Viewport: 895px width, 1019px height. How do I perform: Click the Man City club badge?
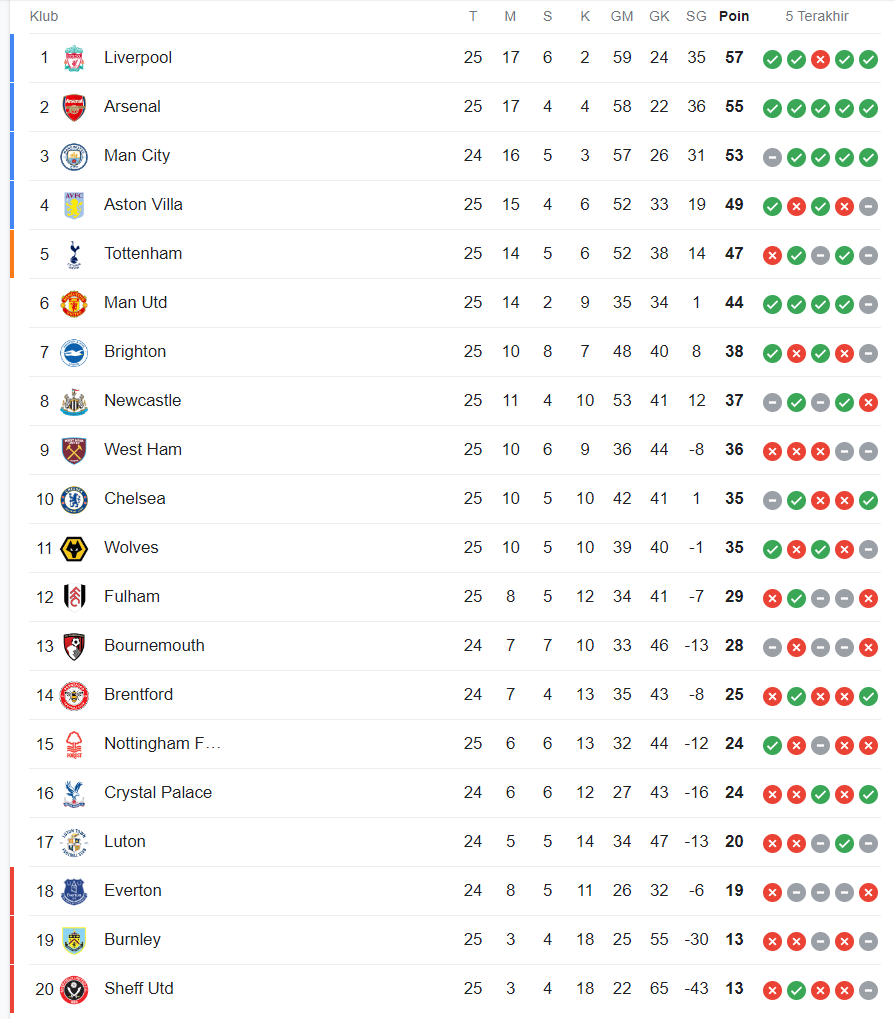pyautogui.click(x=74, y=157)
